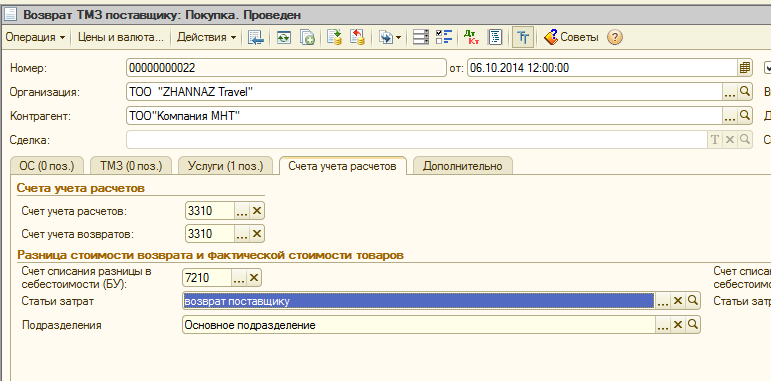This screenshot has width=771, height=381.
Task: Open Советы tips
Action: tap(571, 37)
